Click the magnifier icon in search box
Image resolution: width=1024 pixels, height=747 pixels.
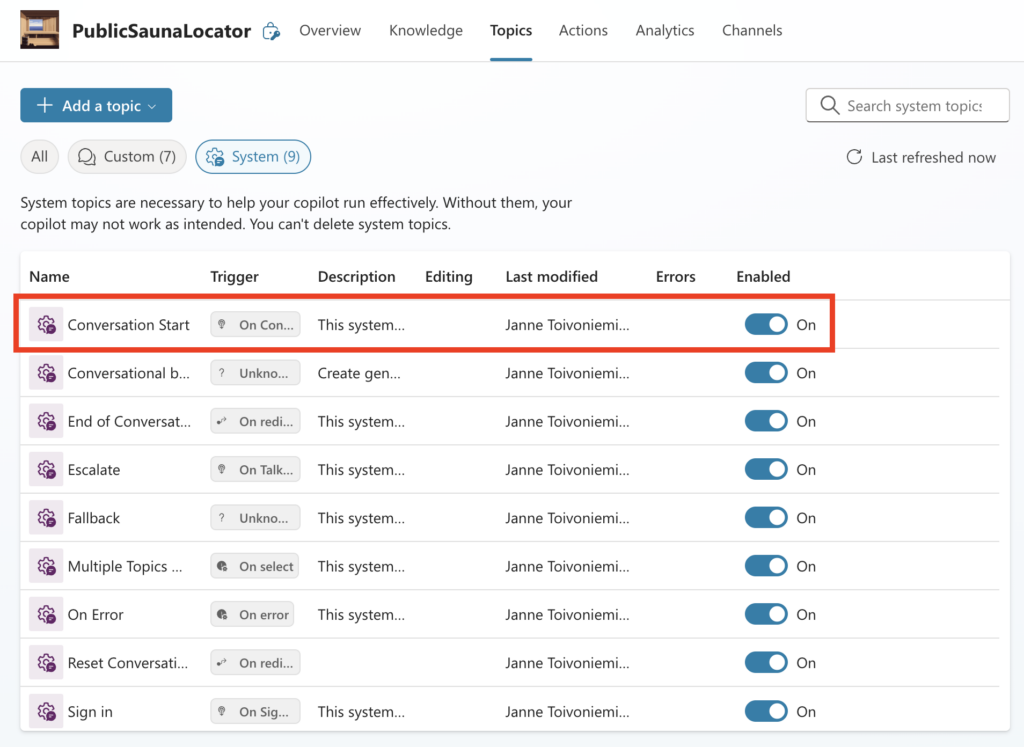click(829, 106)
